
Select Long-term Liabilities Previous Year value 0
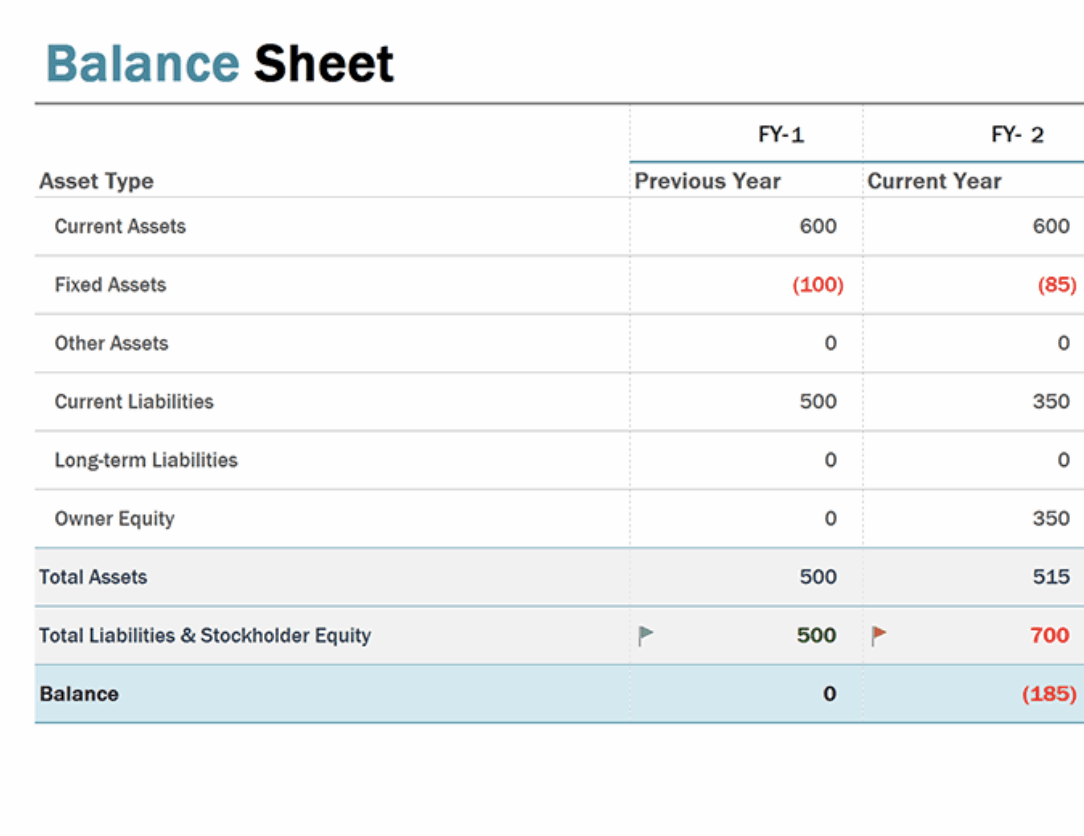coord(830,461)
